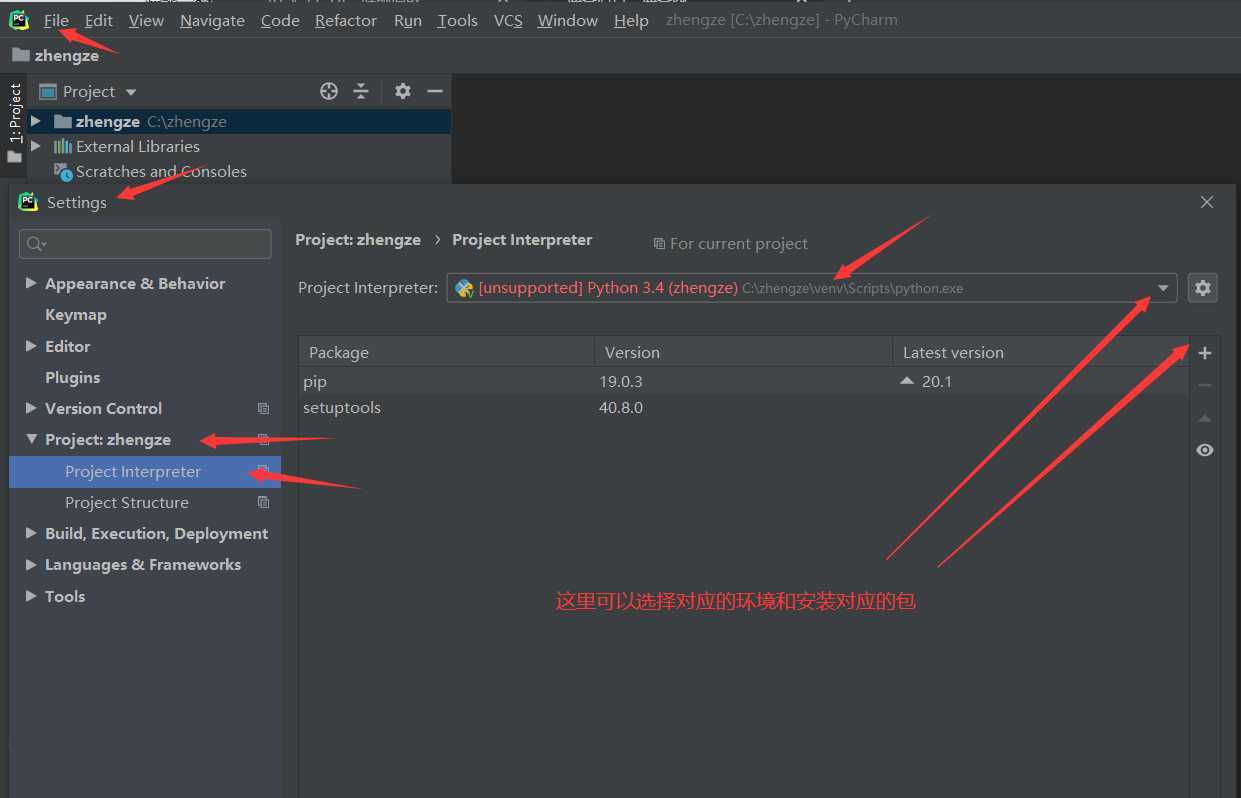Collapse all in the Project tool window
The image size is (1241, 798).
coord(361,91)
